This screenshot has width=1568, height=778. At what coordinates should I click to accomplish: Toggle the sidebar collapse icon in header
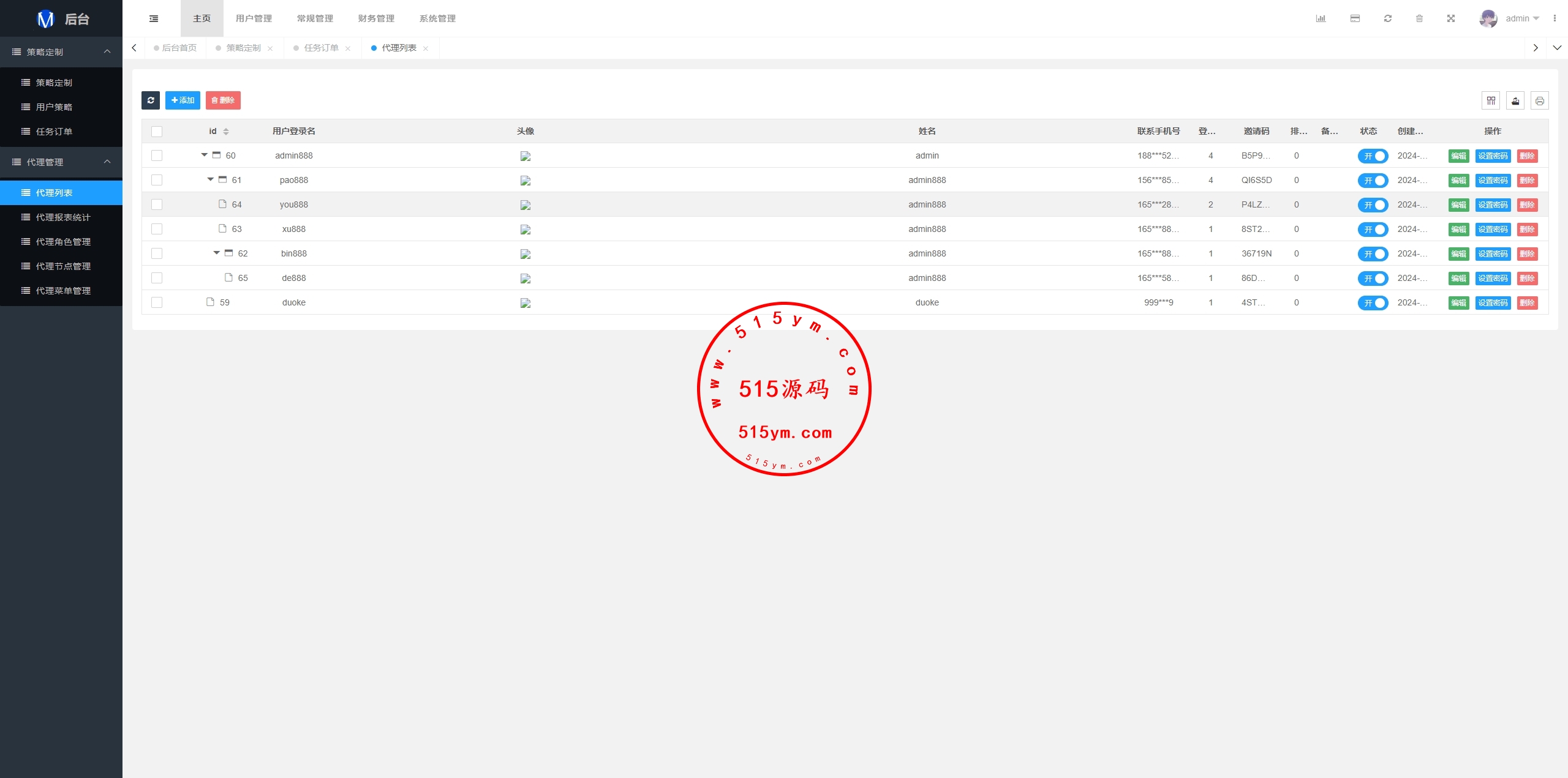[x=154, y=18]
